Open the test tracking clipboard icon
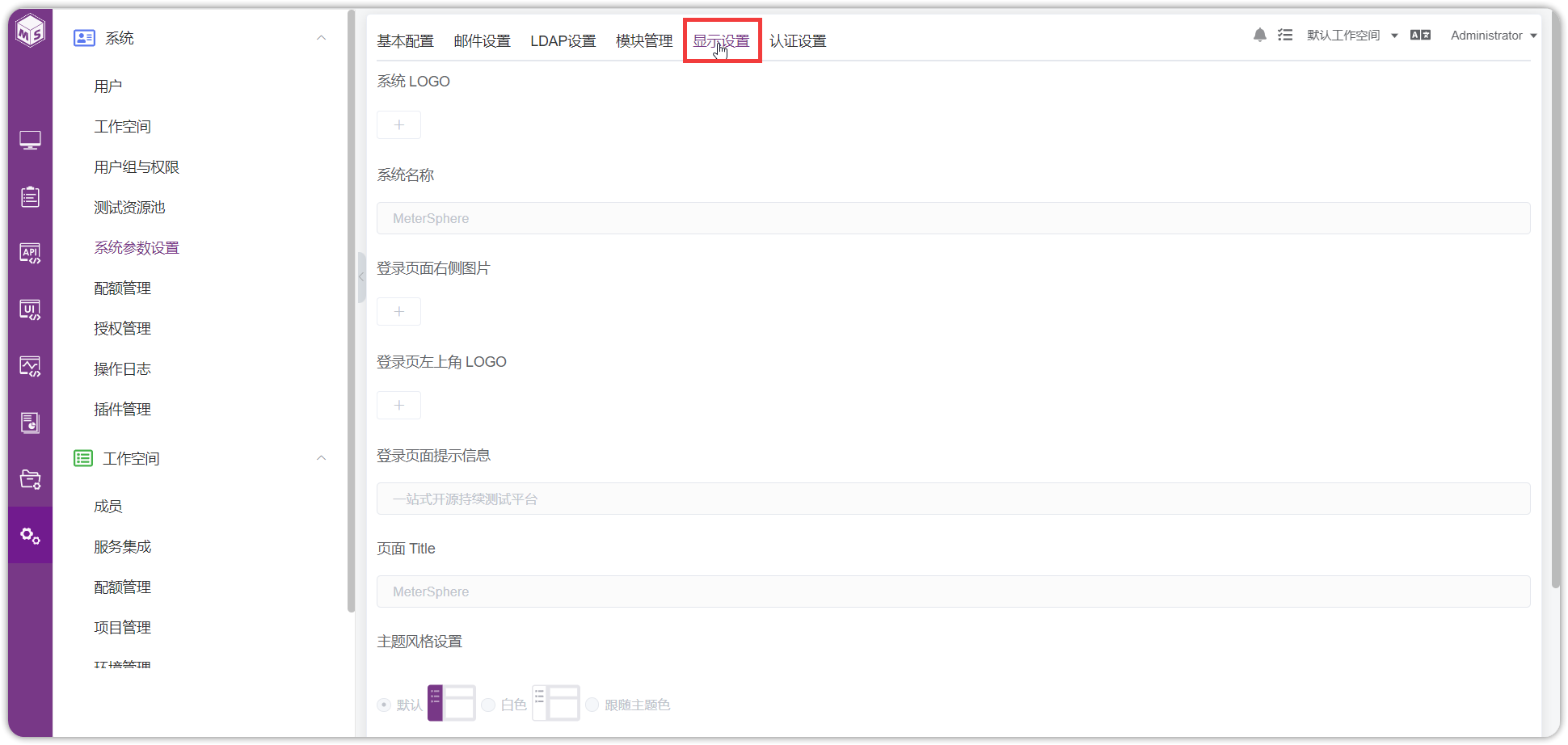1568x745 pixels. [30, 196]
